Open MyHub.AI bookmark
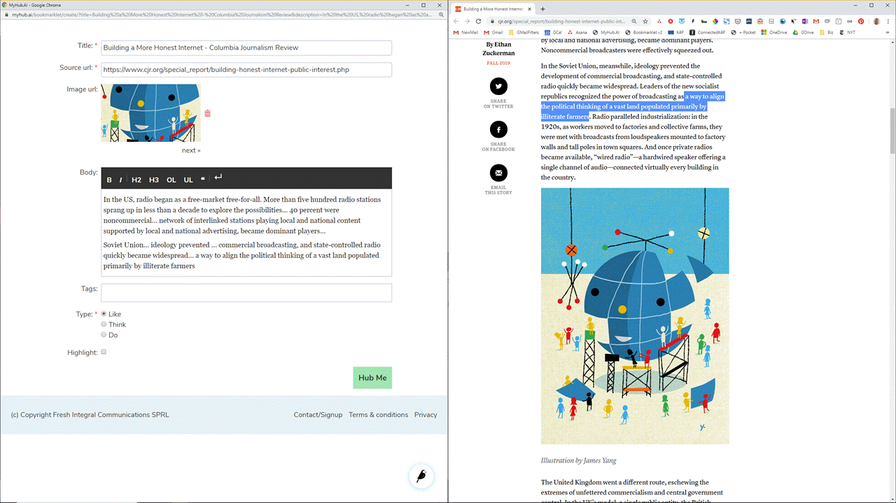This screenshot has width=896, height=503. (x=606, y=33)
